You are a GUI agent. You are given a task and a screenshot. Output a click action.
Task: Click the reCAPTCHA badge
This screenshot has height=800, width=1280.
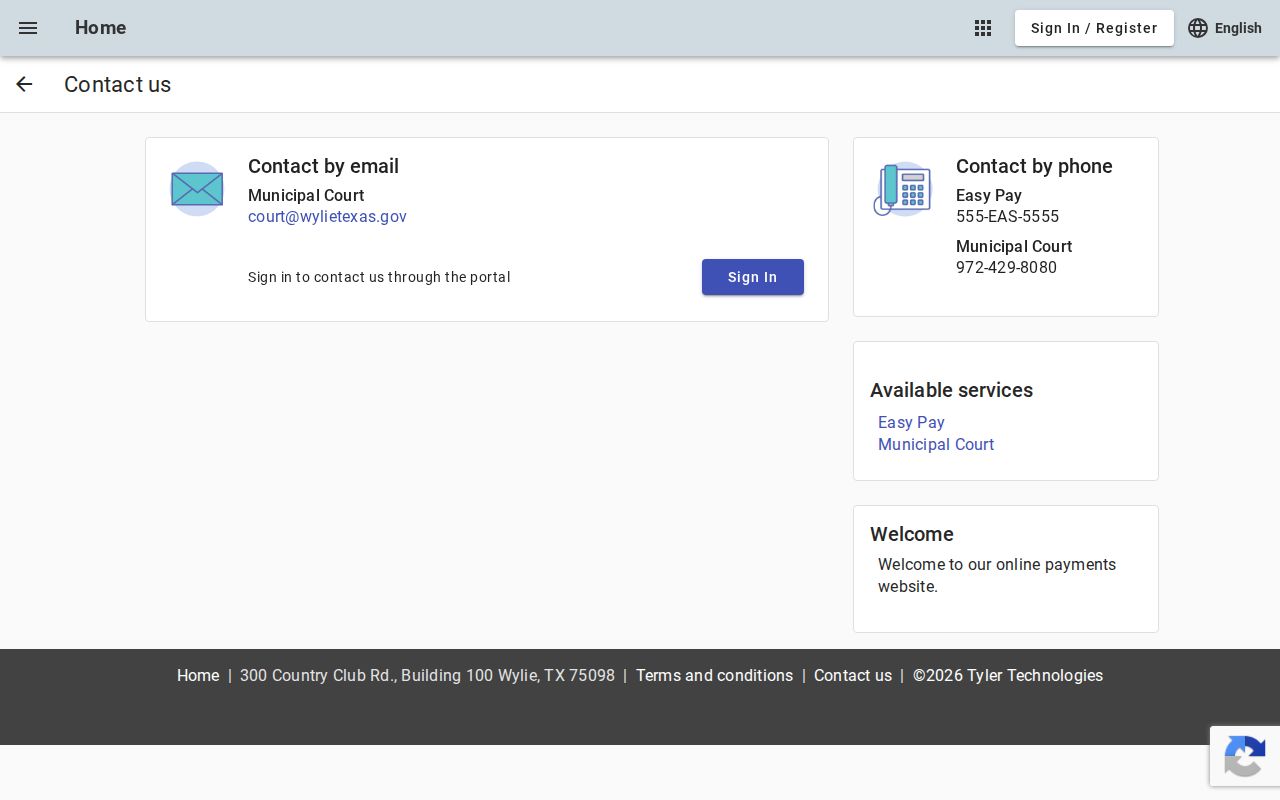coord(1245,756)
